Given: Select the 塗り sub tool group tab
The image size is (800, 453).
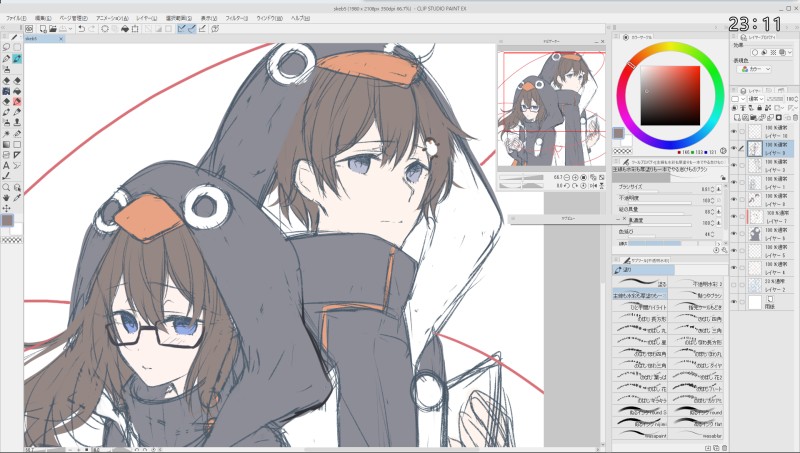Looking at the screenshot, I should pyautogui.click(x=643, y=270).
